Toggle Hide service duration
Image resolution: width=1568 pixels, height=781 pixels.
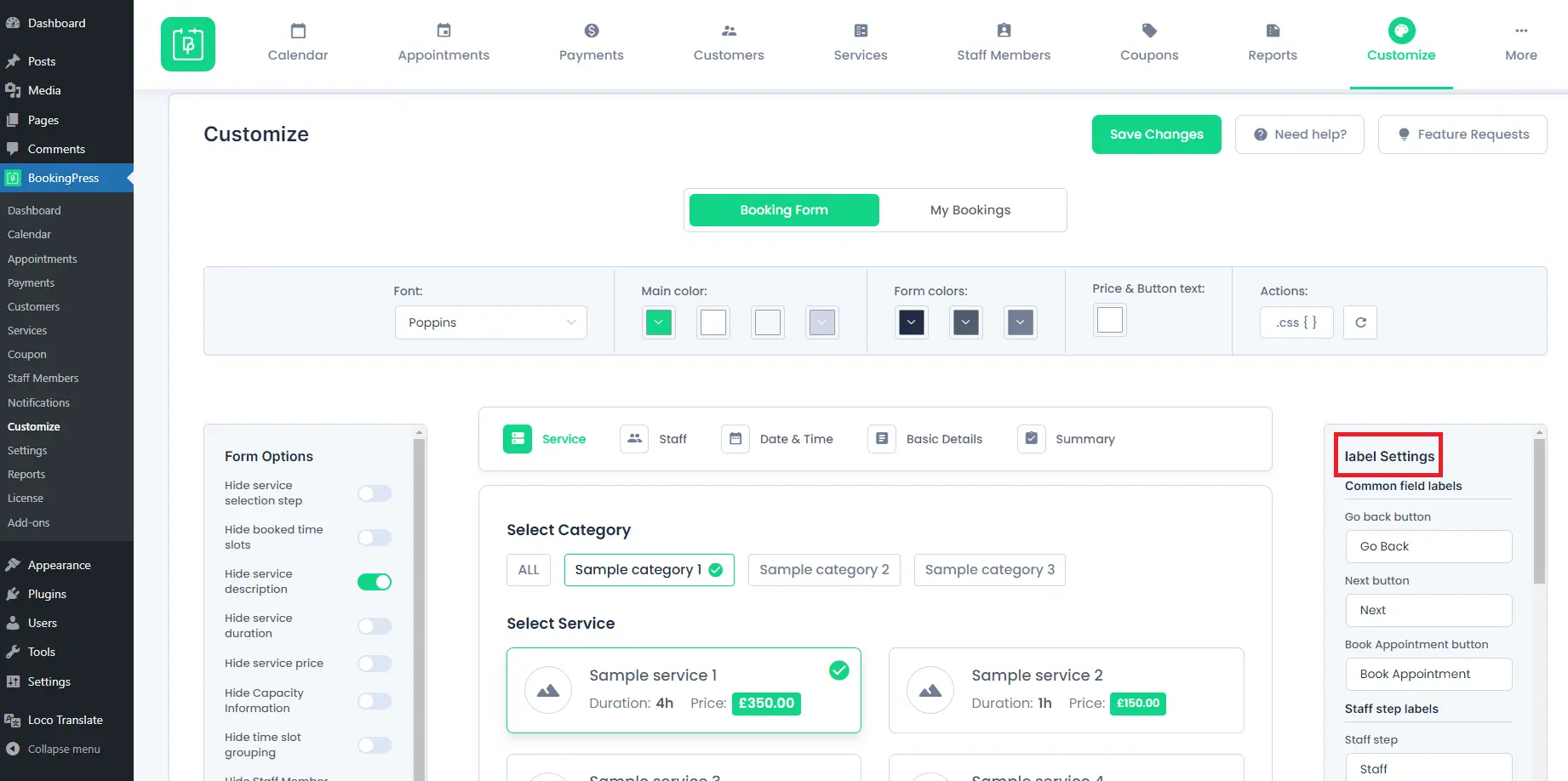(x=375, y=626)
